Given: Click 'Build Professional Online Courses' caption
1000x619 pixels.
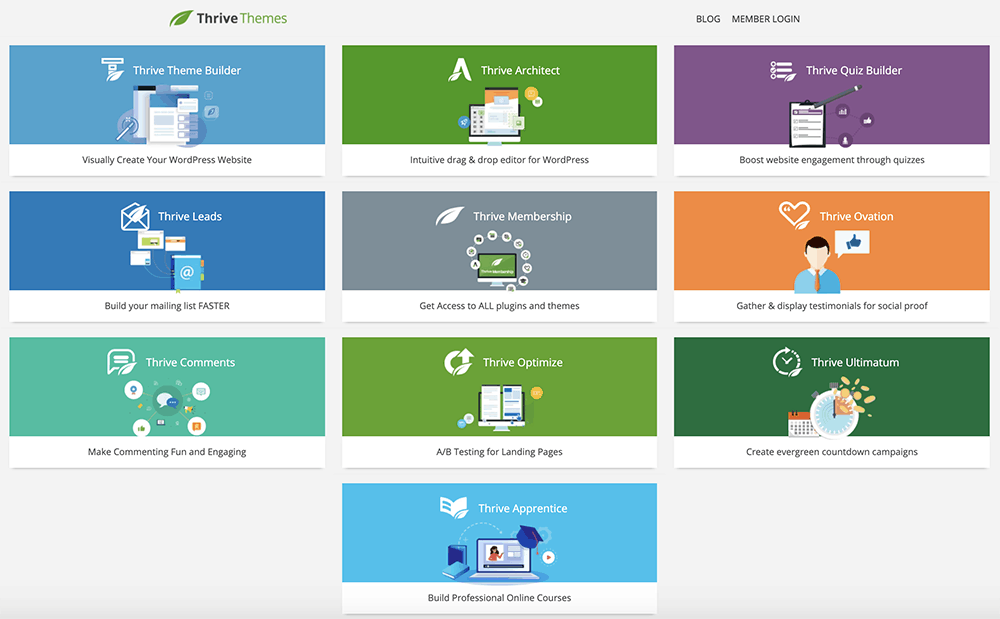Looking at the screenshot, I should pos(499,598).
